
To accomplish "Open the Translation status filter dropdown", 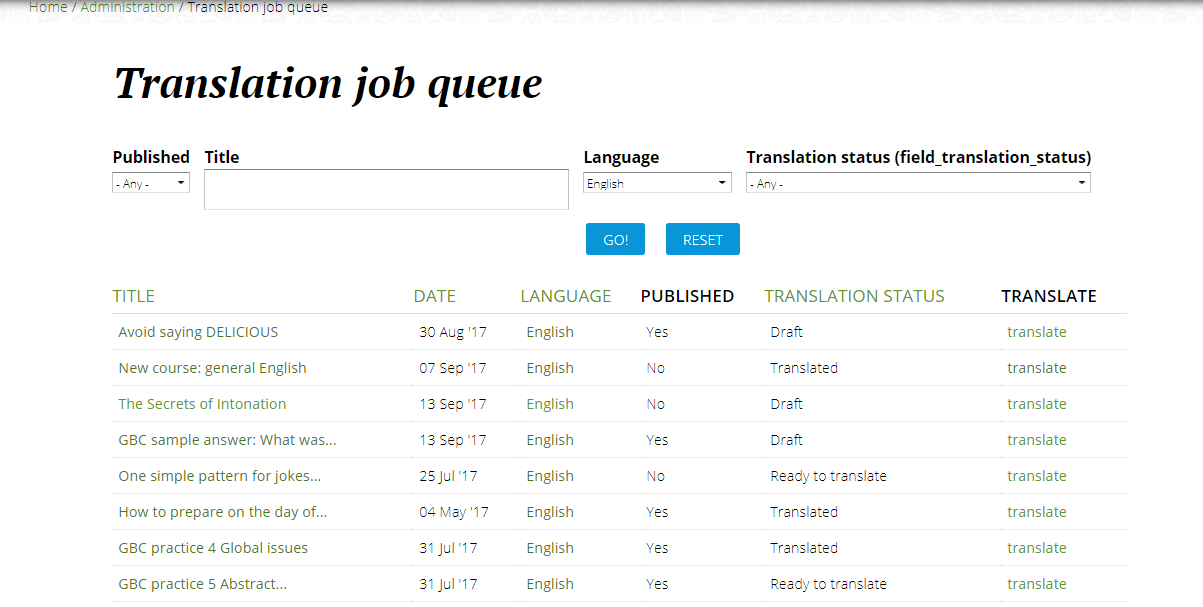I will point(917,184).
